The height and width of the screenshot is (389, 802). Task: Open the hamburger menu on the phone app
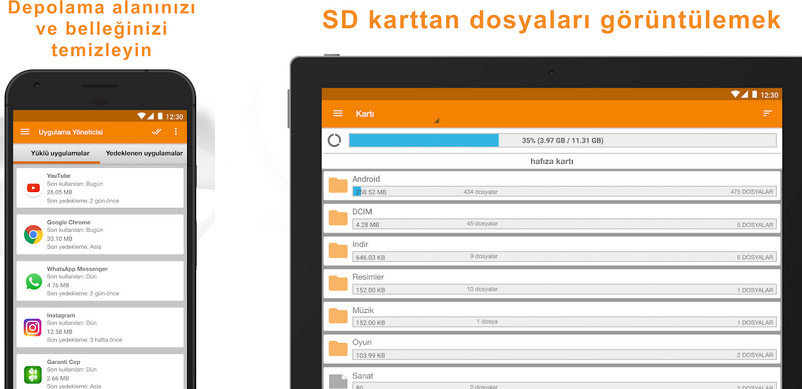point(25,132)
